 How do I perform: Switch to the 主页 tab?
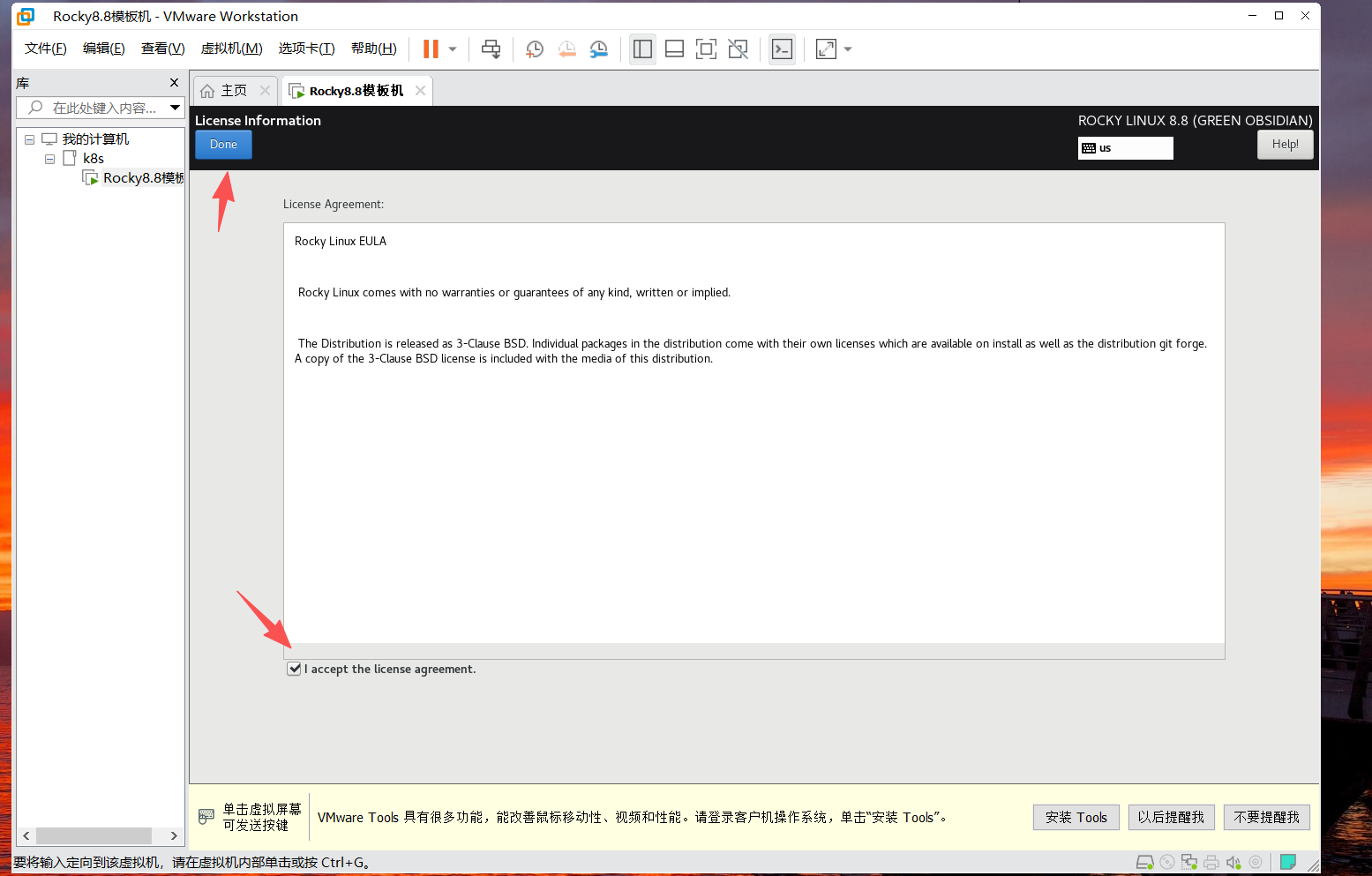tap(235, 91)
